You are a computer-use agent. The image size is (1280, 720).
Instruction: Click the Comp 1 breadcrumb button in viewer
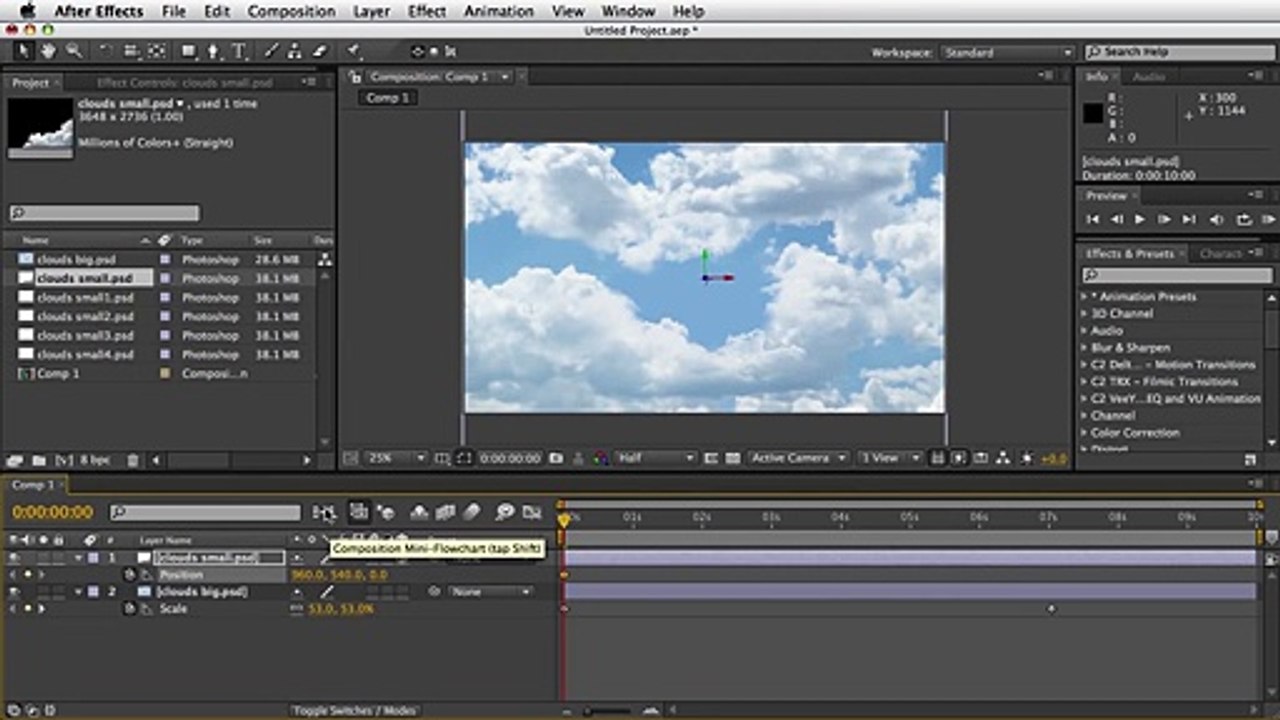pos(388,98)
